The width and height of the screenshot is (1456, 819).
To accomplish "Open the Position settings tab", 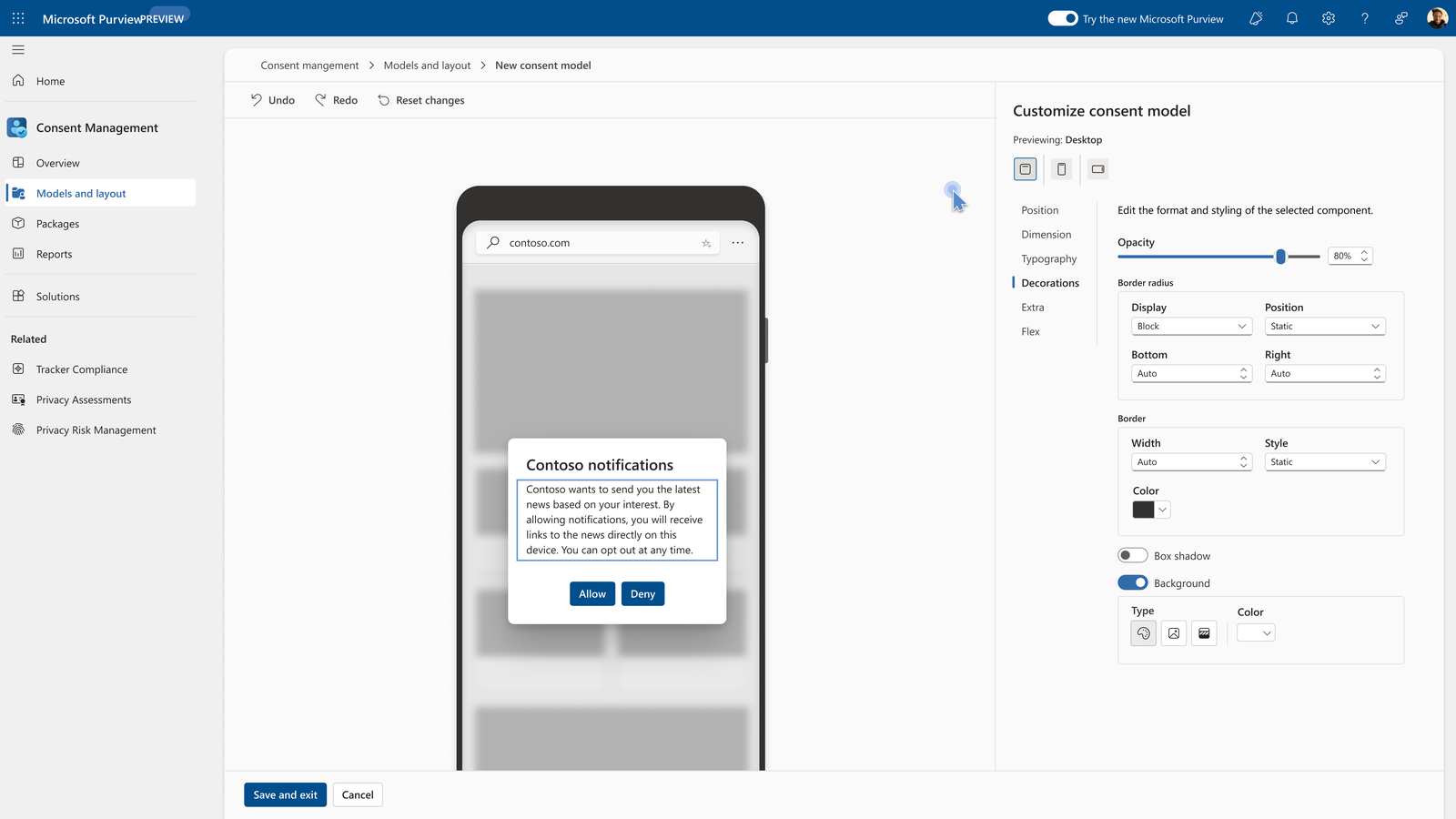I will click(x=1040, y=210).
